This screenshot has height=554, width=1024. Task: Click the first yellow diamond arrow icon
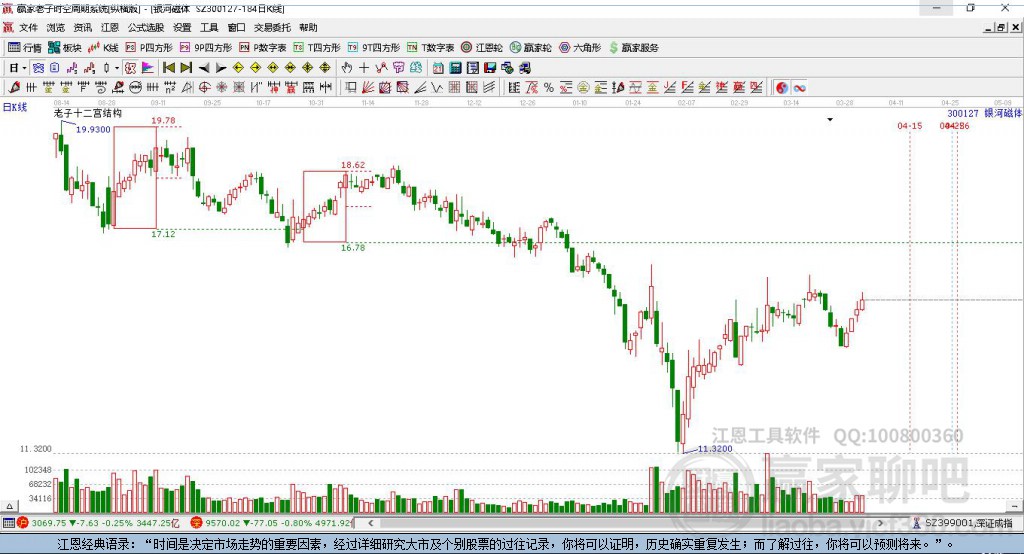238,68
